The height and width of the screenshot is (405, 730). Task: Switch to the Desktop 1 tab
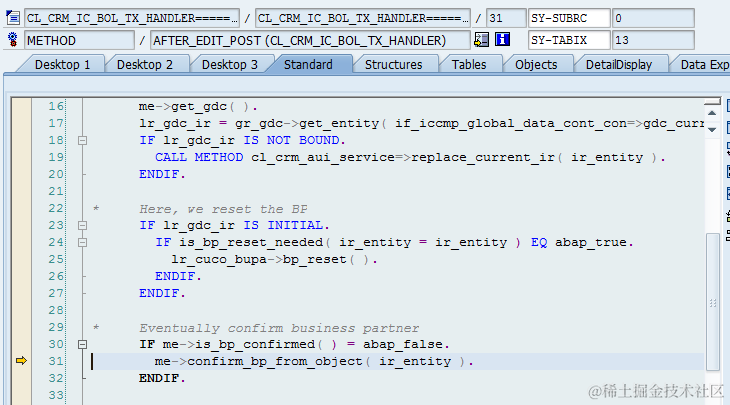click(x=62, y=64)
